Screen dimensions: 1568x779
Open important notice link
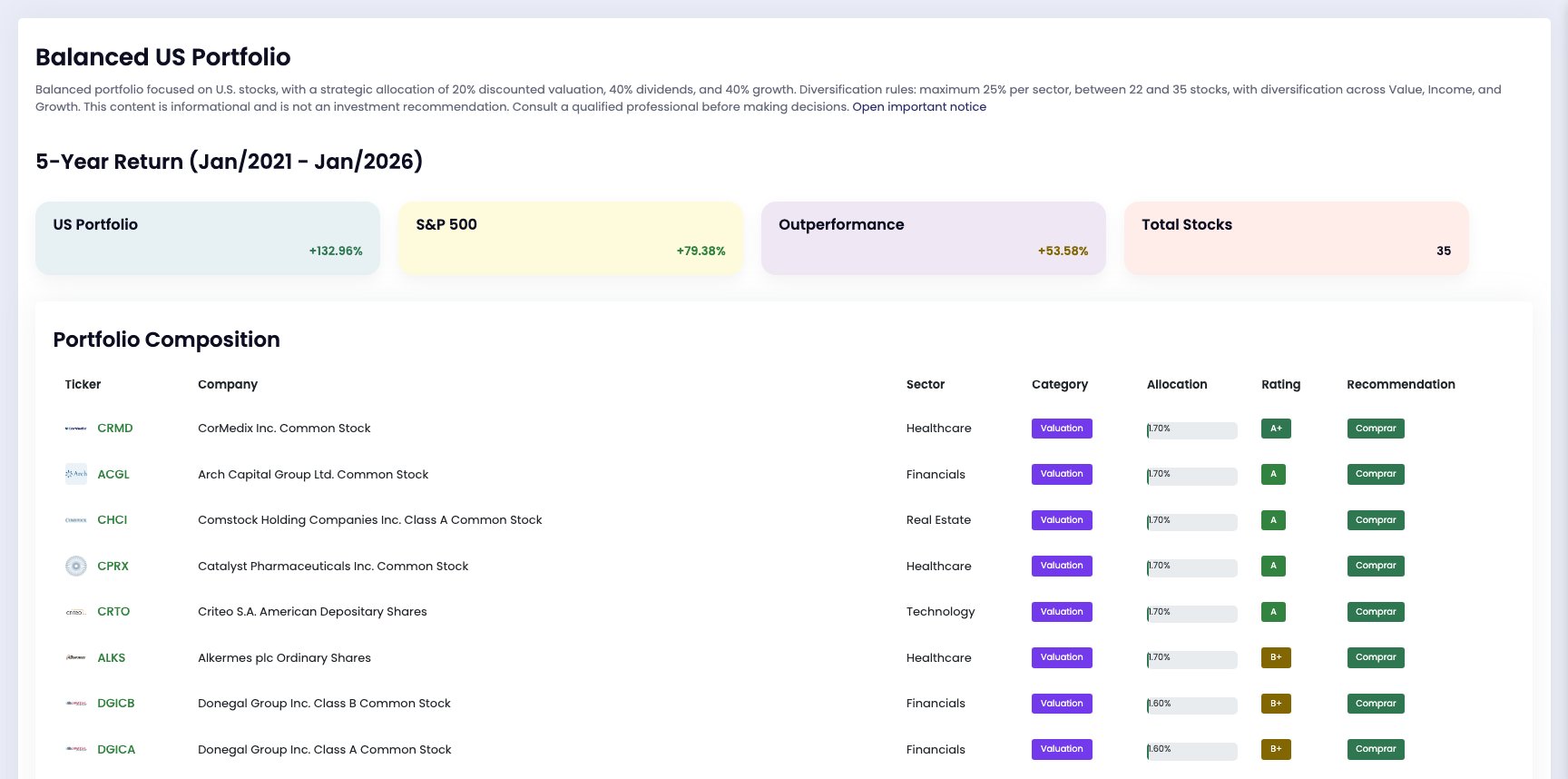919,107
